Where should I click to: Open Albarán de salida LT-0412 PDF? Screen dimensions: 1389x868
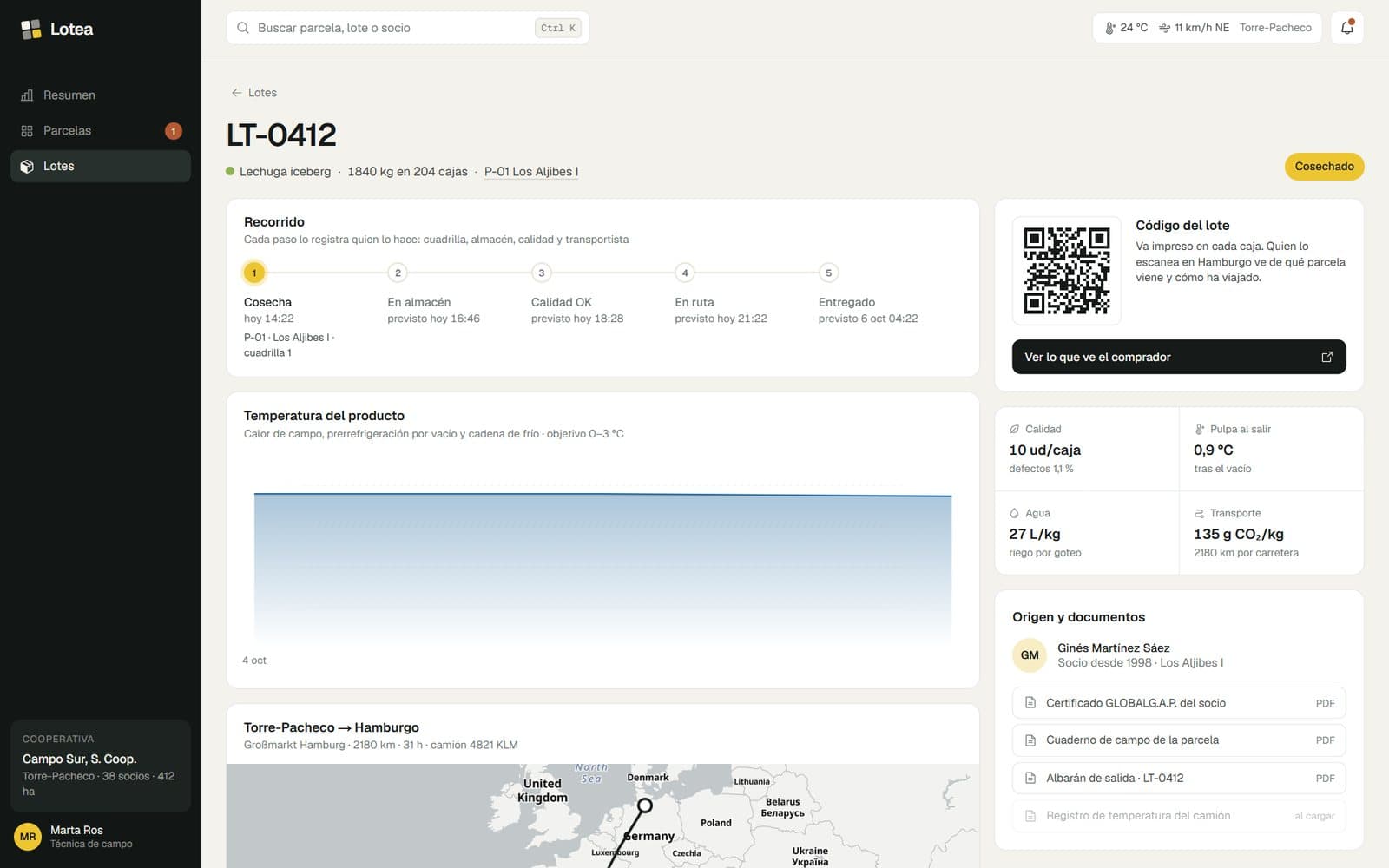[x=1179, y=778]
